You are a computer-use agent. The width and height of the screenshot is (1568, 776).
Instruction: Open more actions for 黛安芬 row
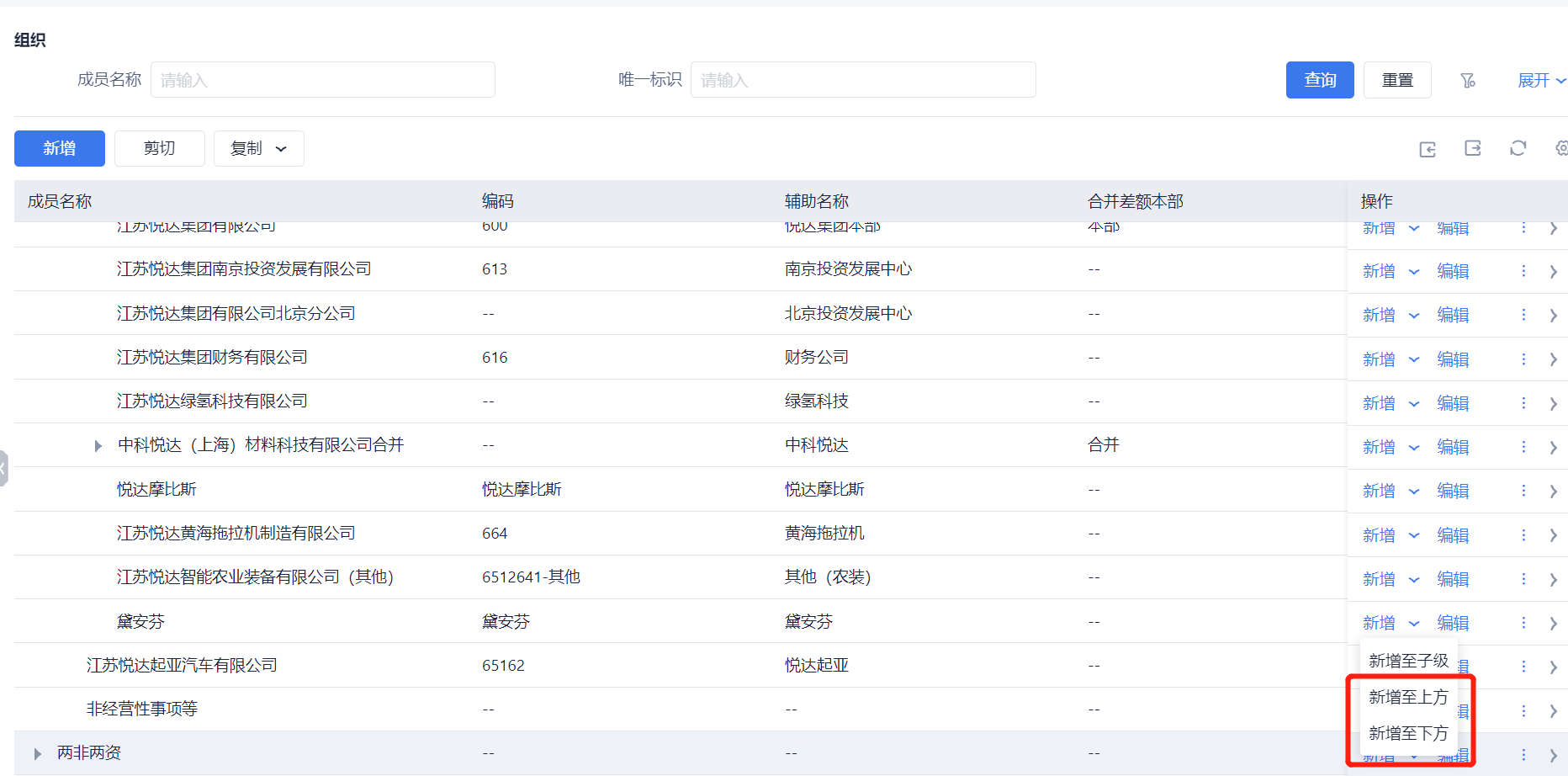[x=1523, y=623]
